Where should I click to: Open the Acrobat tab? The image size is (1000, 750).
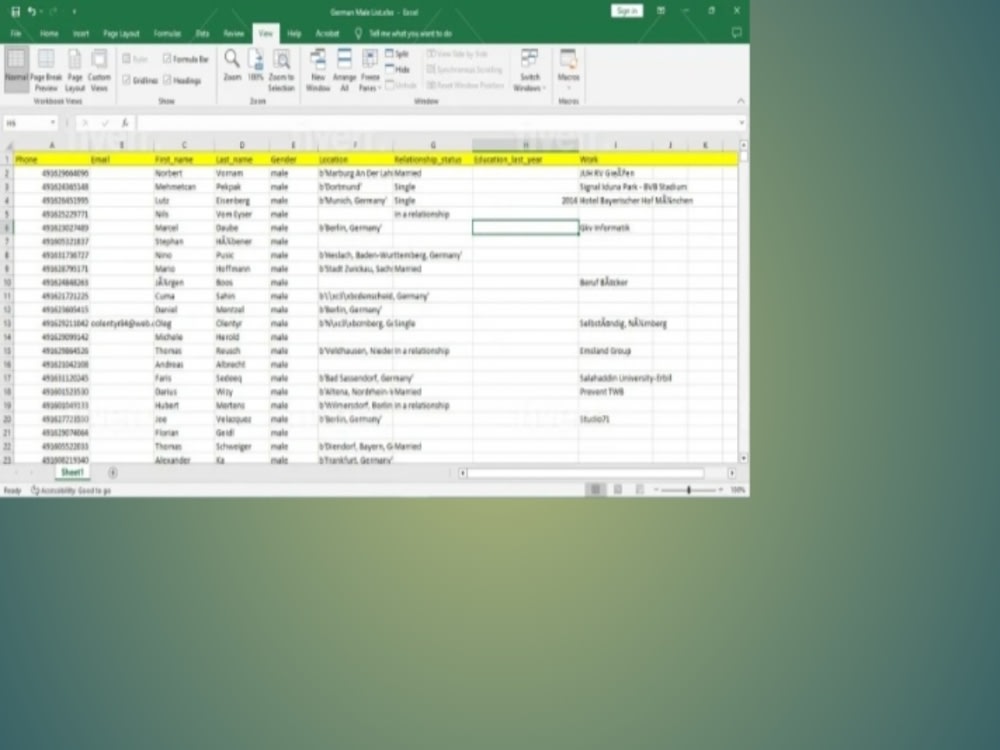click(327, 33)
